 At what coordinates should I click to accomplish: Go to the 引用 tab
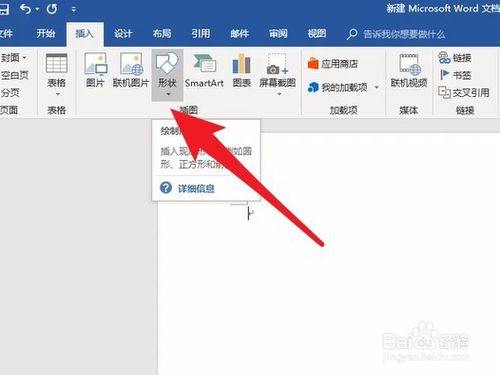tap(201, 33)
